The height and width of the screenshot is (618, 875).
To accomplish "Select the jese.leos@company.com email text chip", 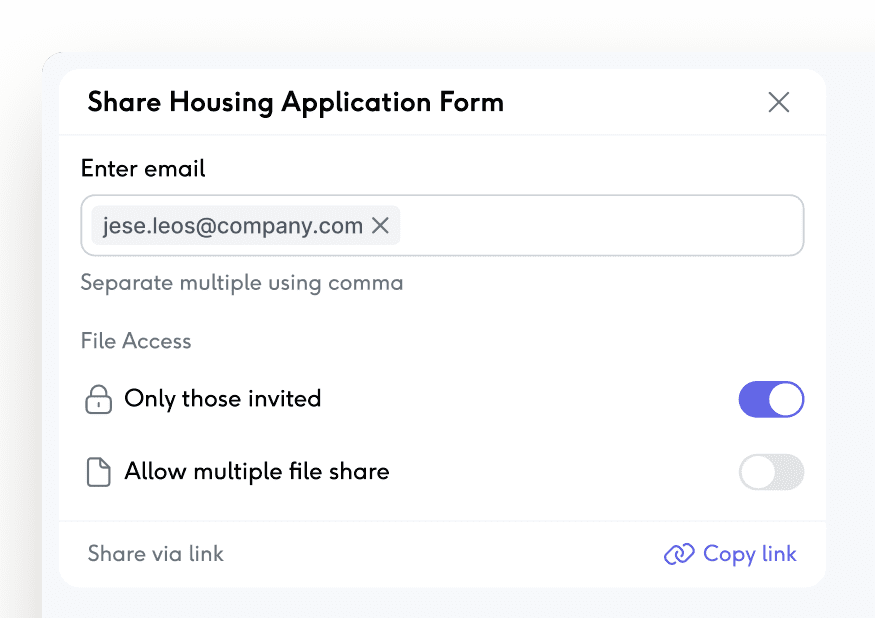I will click(232, 226).
